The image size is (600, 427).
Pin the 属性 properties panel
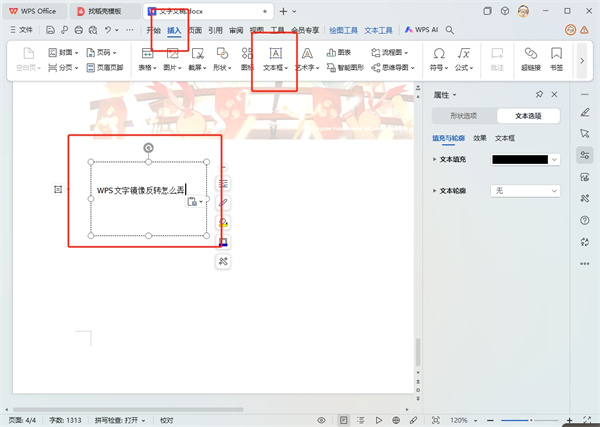(x=539, y=95)
